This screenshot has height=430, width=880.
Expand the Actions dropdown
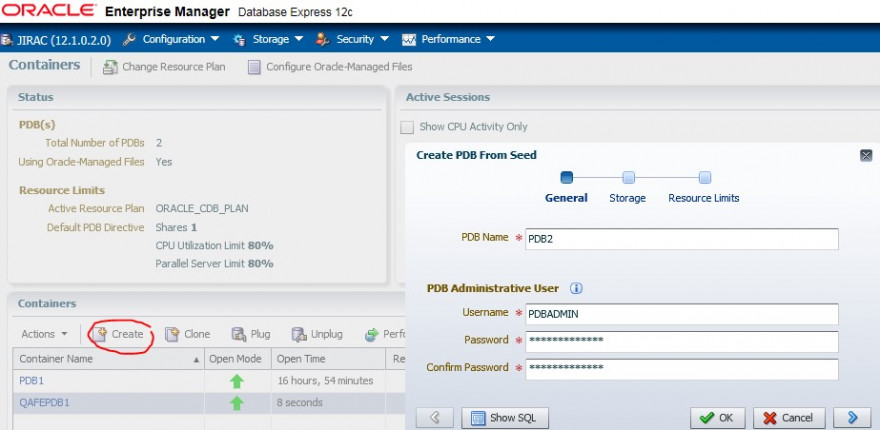(44, 334)
